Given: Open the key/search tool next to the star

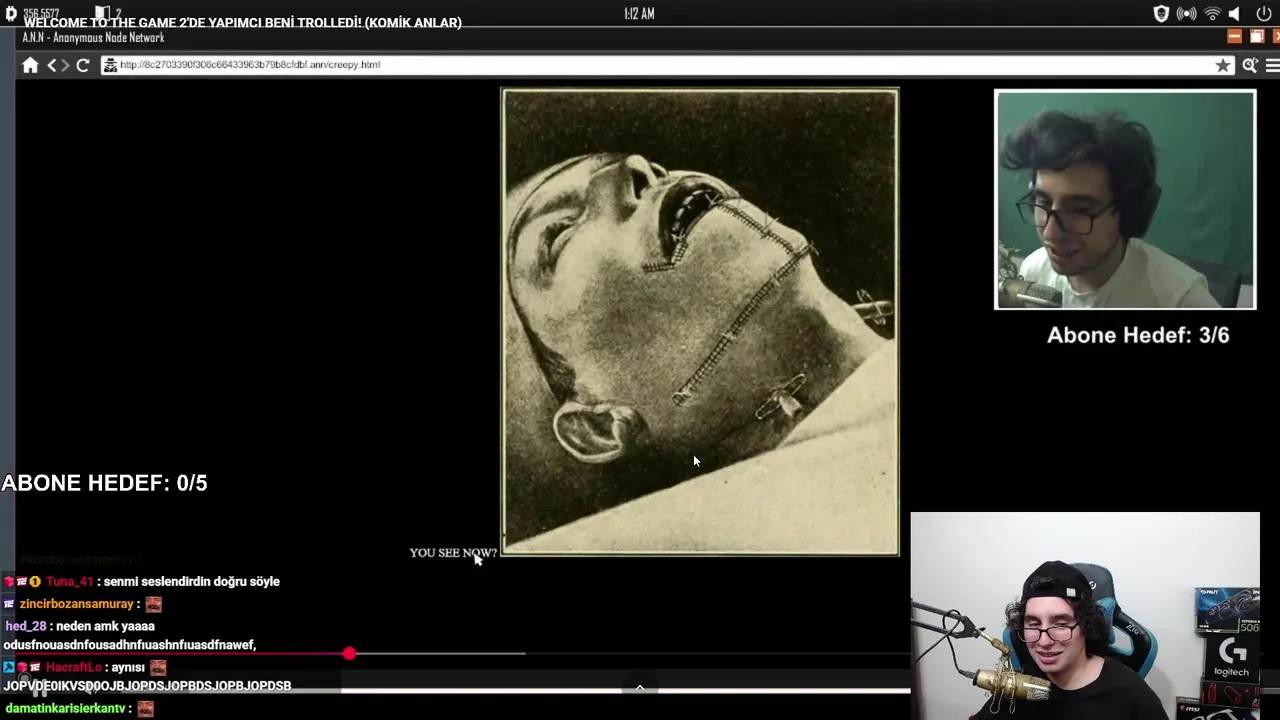Looking at the screenshot, I should pyautogui.click(x=1249, y=65).
